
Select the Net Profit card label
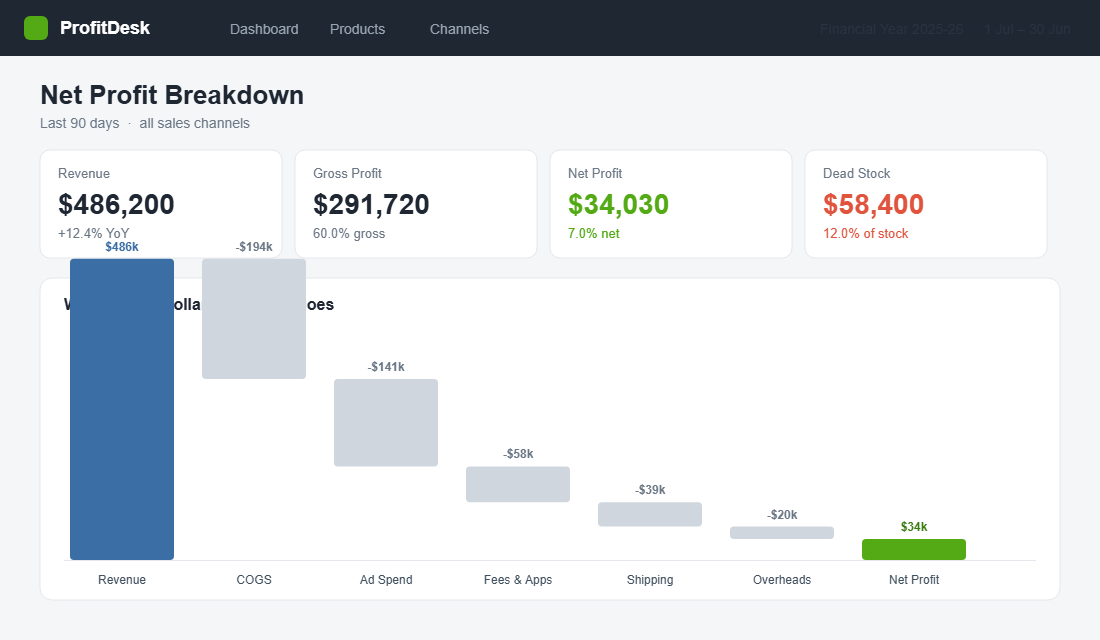coord(595,173)
